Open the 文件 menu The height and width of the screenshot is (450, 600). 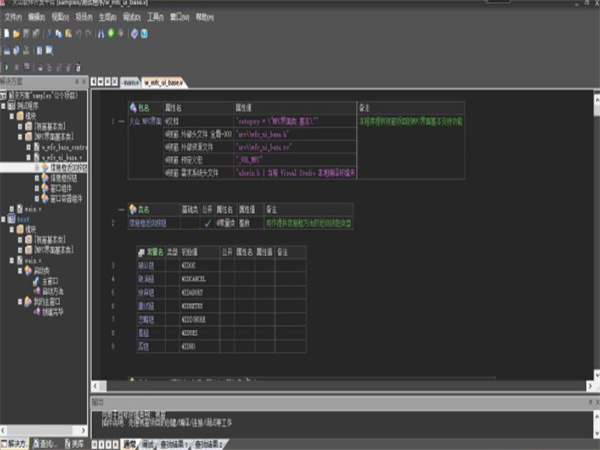[x=12, y=17]
